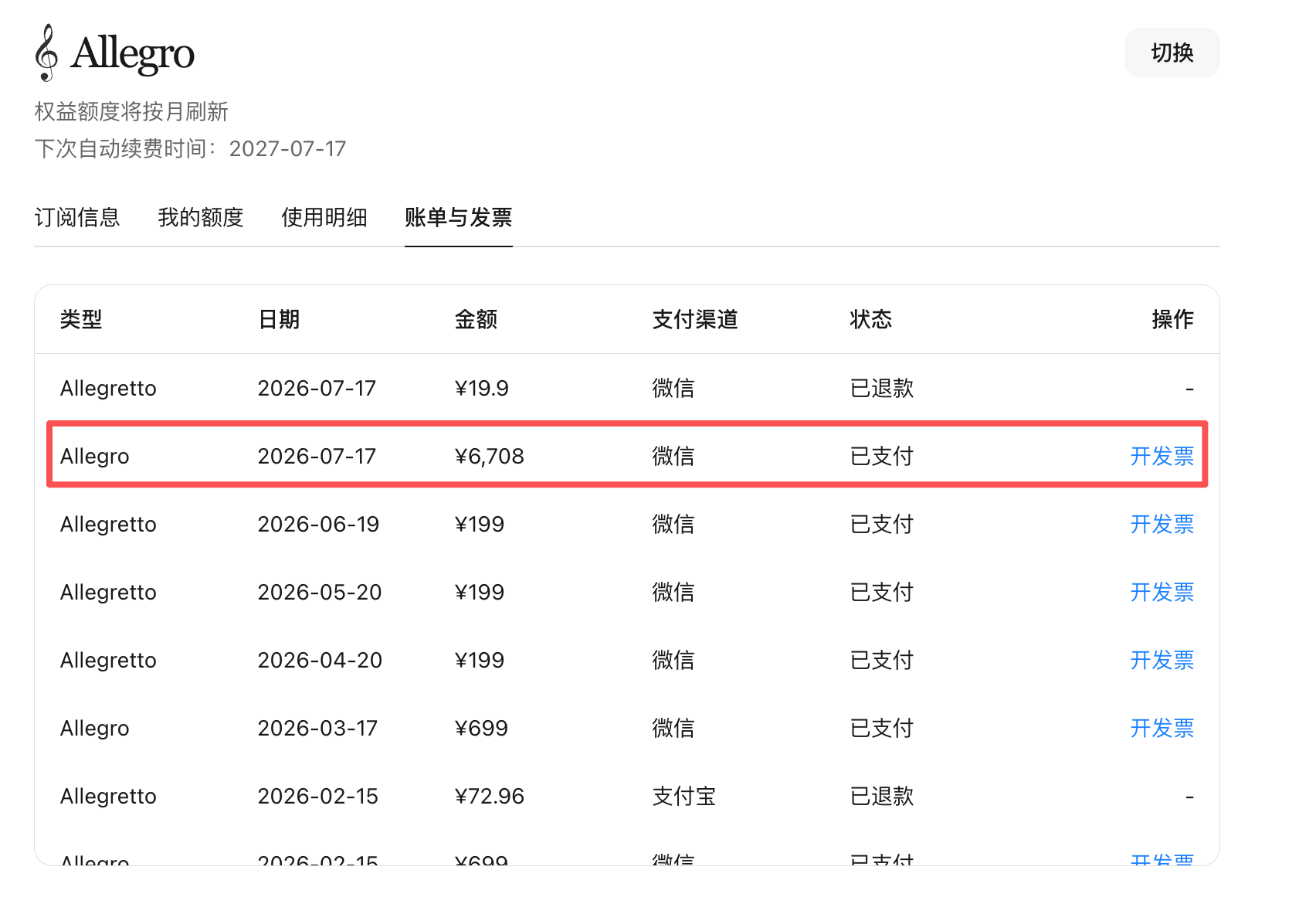Click the date 2026-04-20
This screenshot has width=1316, height=921.
320,660
